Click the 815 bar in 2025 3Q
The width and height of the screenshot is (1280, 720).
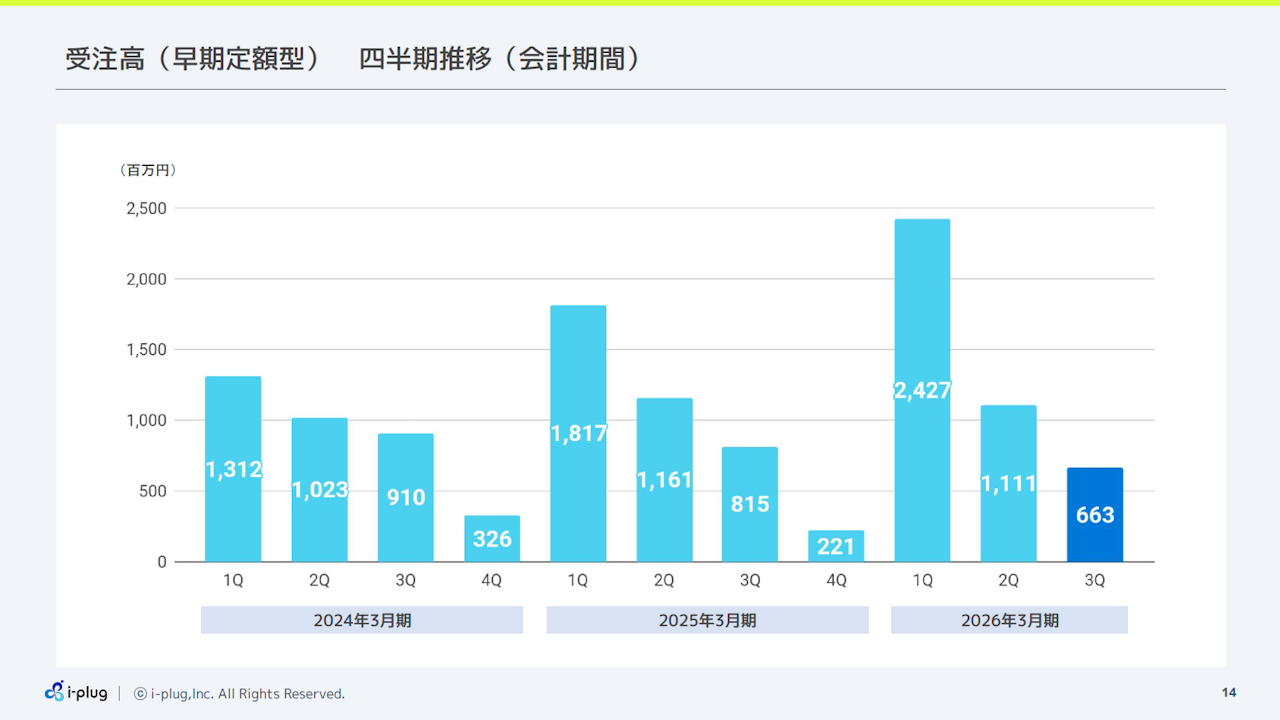click(750, 505)
